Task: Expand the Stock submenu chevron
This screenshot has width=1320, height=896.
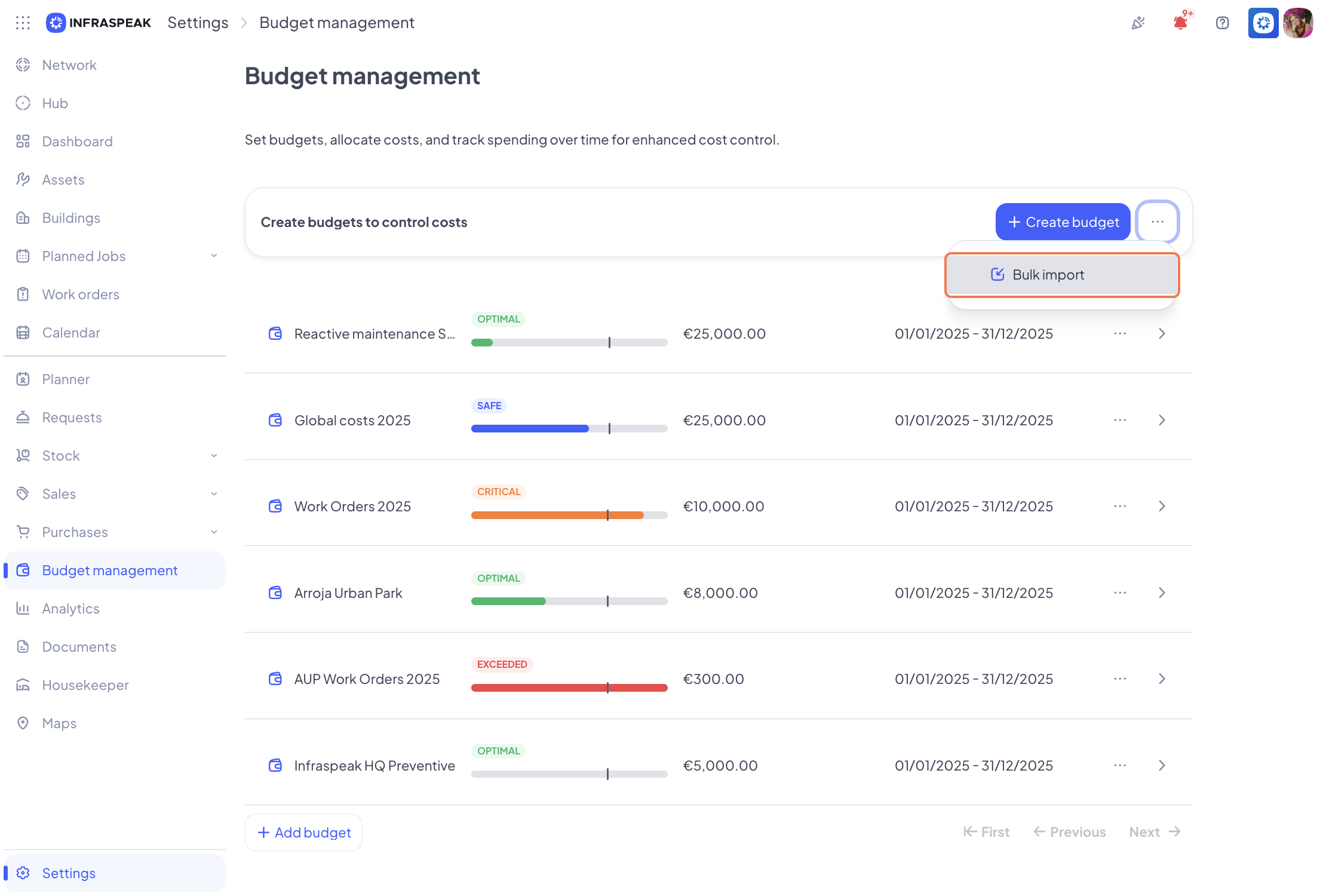Action: (214, 456)
